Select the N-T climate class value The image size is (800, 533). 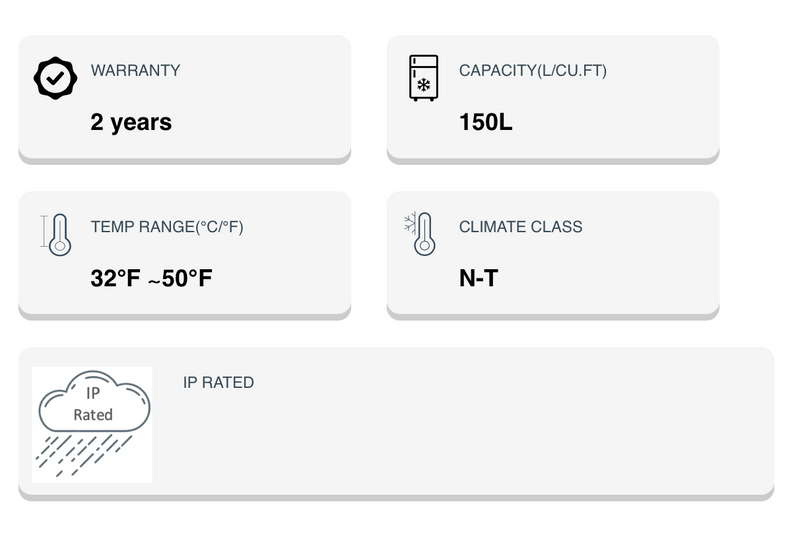478,278
